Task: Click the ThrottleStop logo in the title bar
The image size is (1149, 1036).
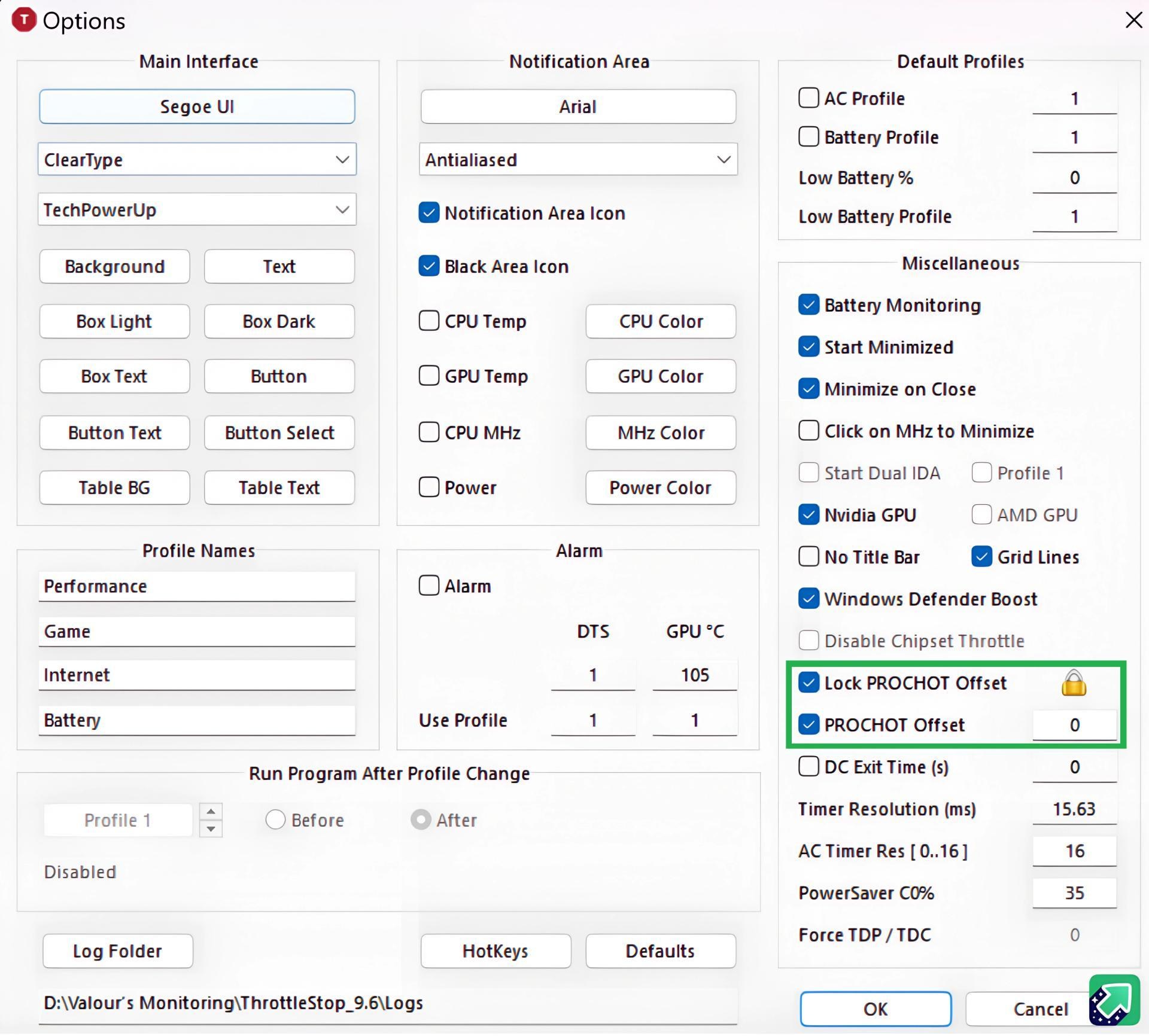Action: [x=24, y=20]
